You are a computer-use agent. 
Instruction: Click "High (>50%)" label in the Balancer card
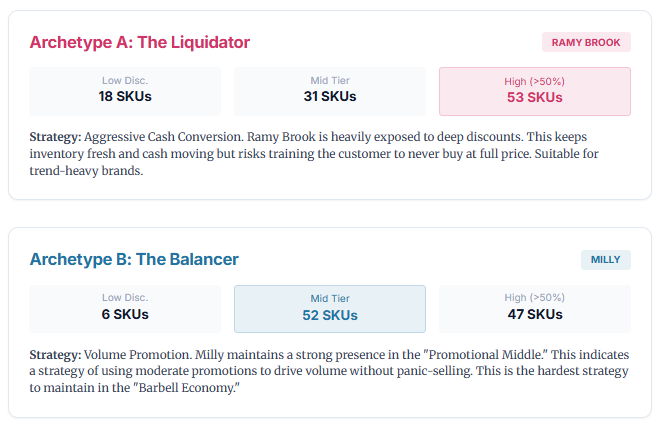535,297
